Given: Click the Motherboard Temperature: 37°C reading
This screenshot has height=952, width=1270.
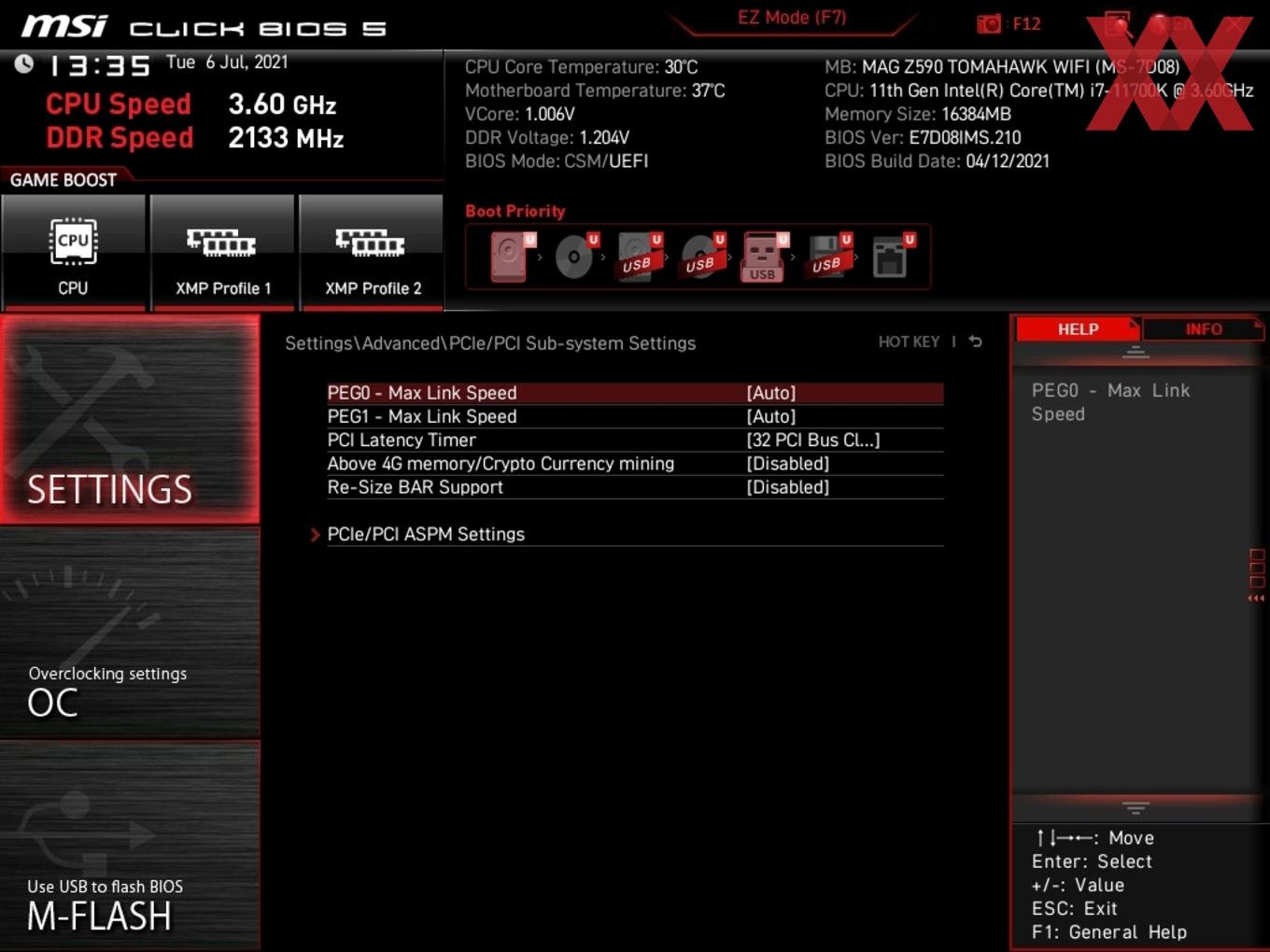Looking at the screenshot, I should [595, 91].
